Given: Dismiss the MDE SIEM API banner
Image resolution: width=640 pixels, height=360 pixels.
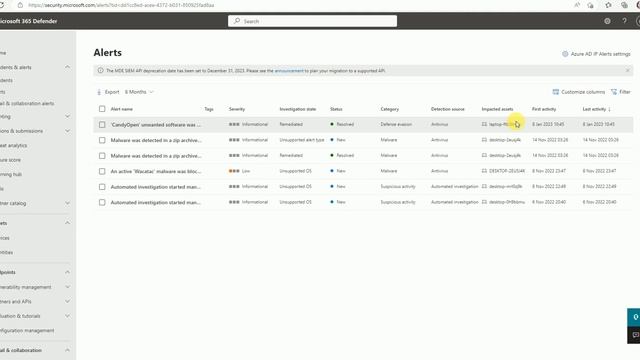Looking at the screenshot, I should click(627, 71).
